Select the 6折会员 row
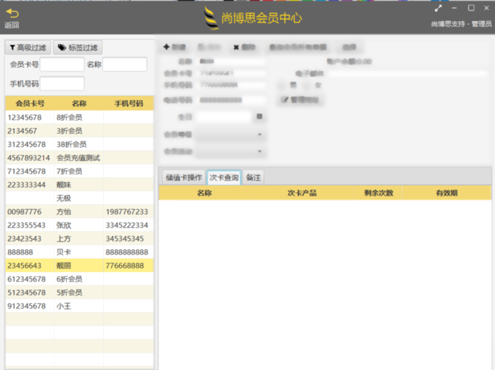This screenshot has width=495, height=370. pyautogui.click(x=79, y=279)
